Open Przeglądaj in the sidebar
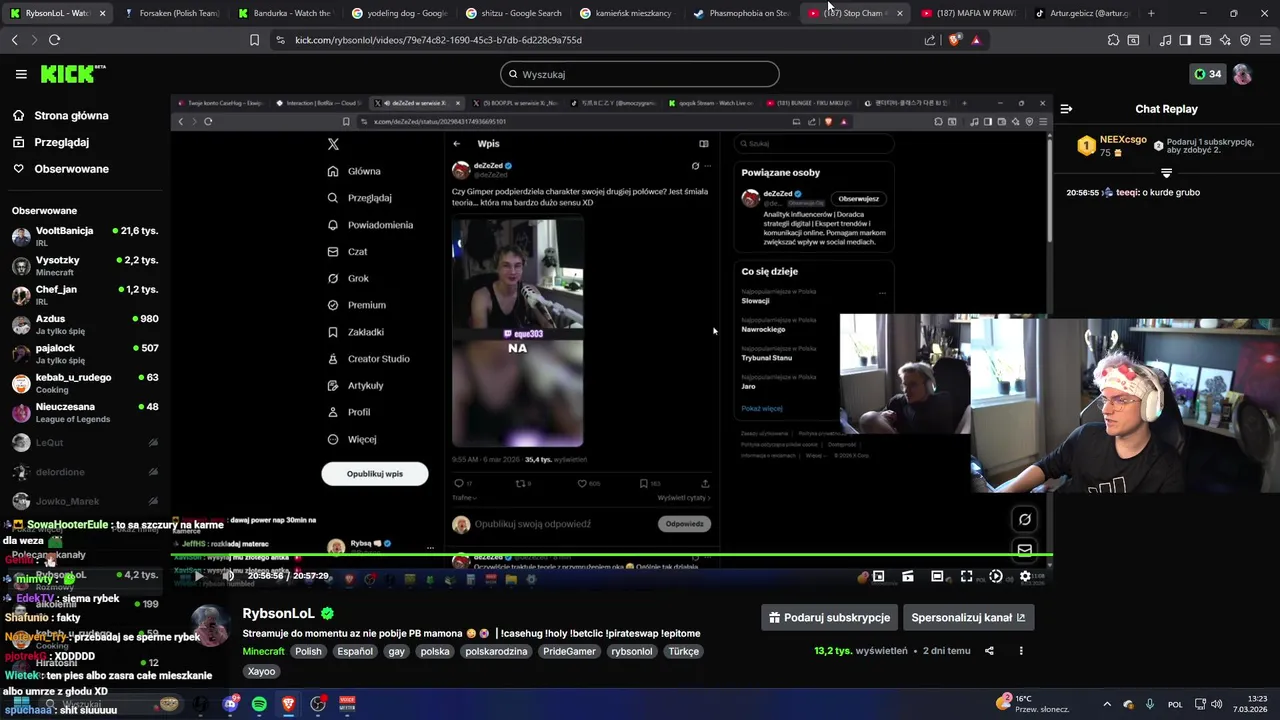This screenshot has width=1280, height=720. pyautogui.click(x=61, y=143)
